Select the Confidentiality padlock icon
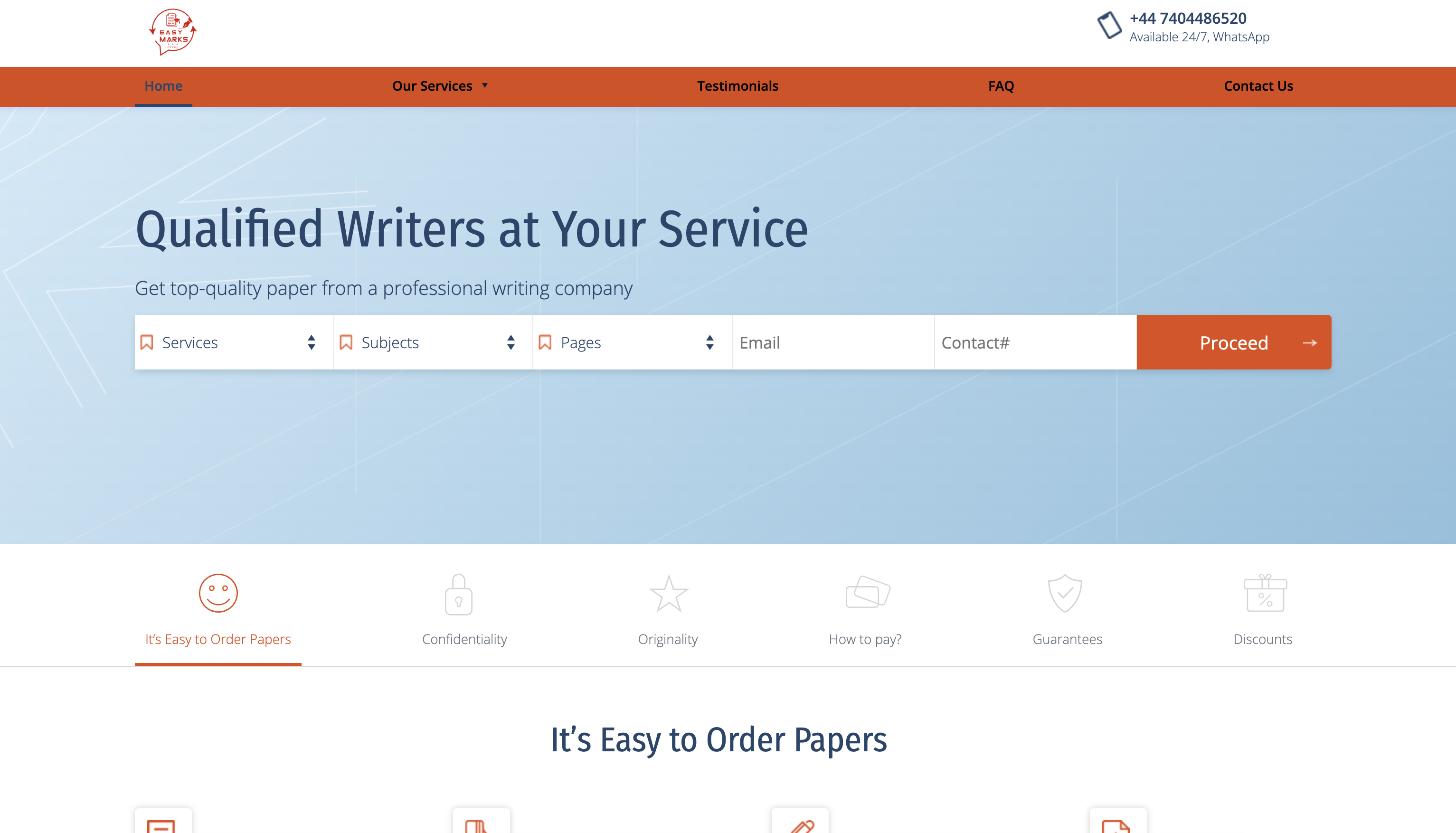 (x=457, y=593)
